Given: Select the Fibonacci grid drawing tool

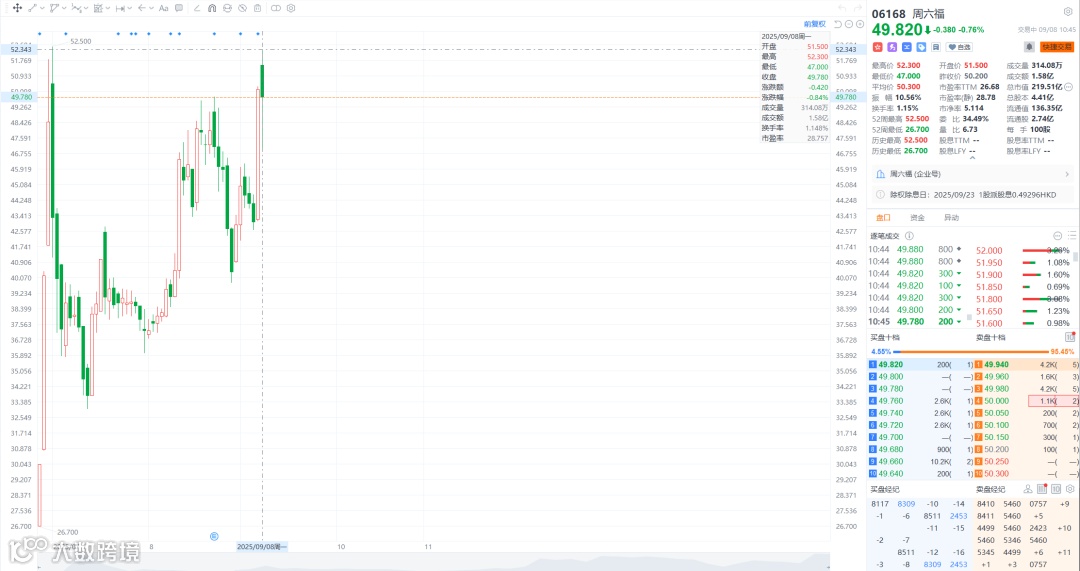Looking at the screenshot, I should click(98, 8).
